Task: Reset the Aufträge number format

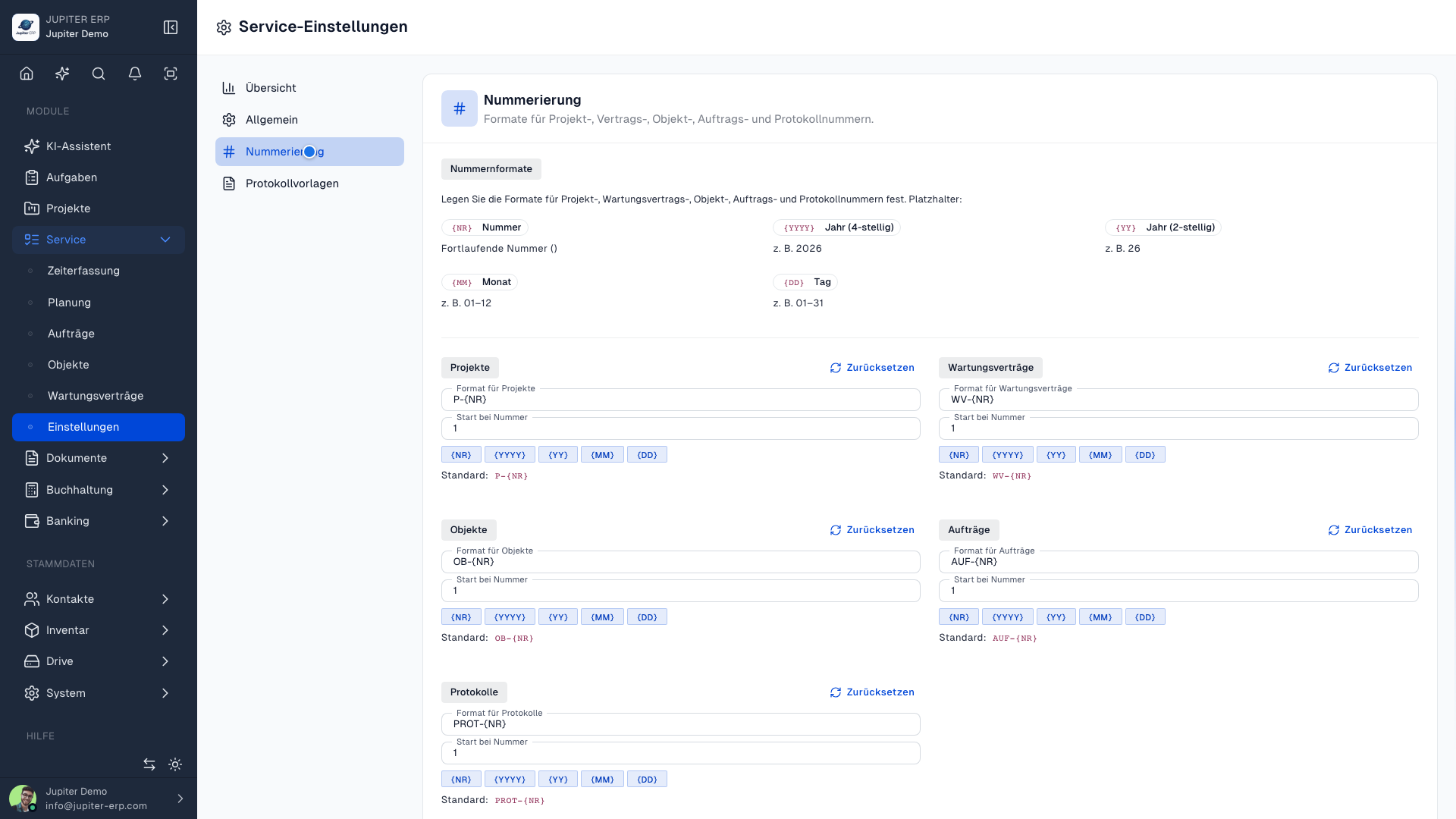Action: pyautogui.click(x=1370, y=530)
